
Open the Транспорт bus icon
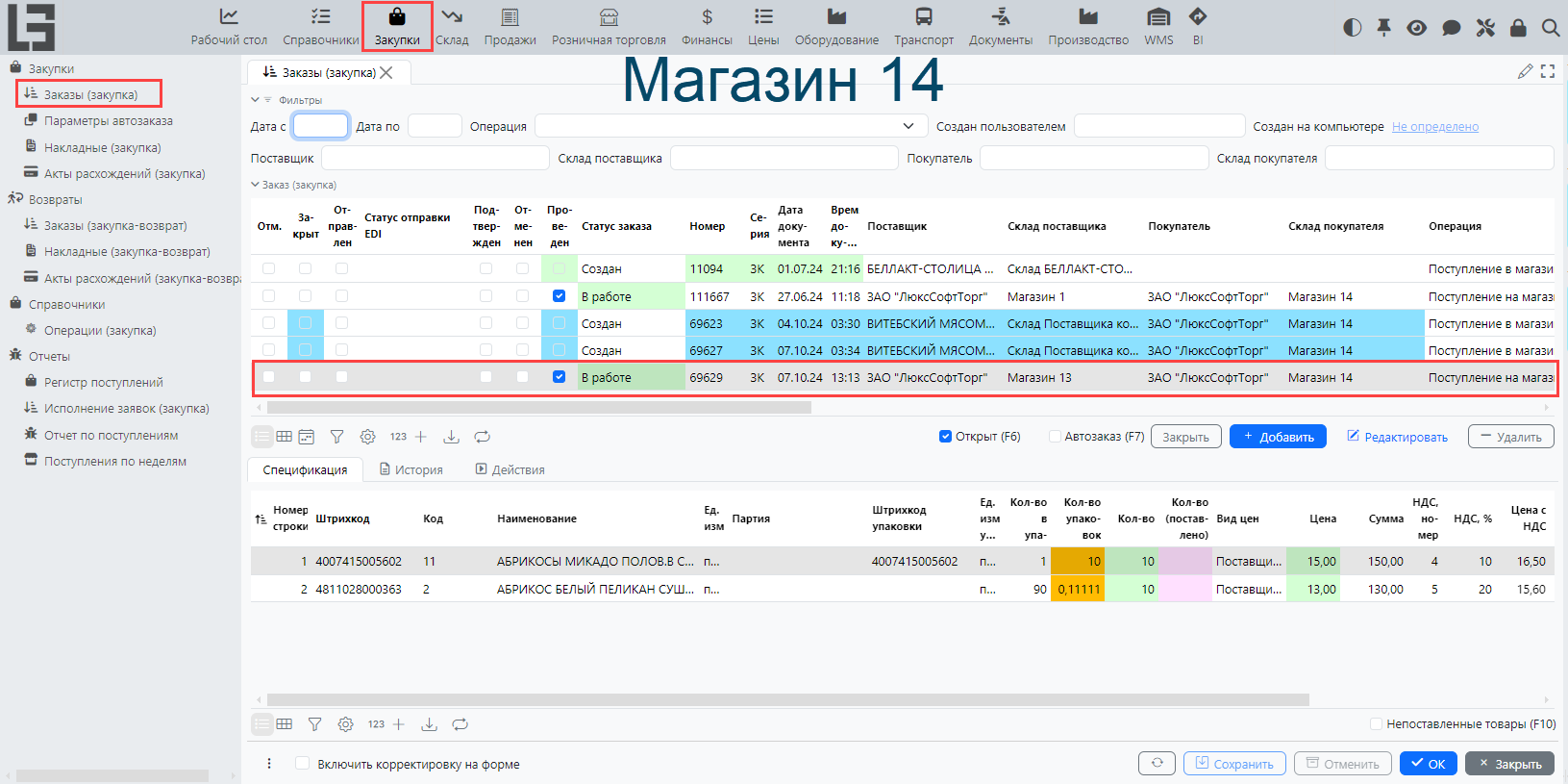tap(923, 17)
